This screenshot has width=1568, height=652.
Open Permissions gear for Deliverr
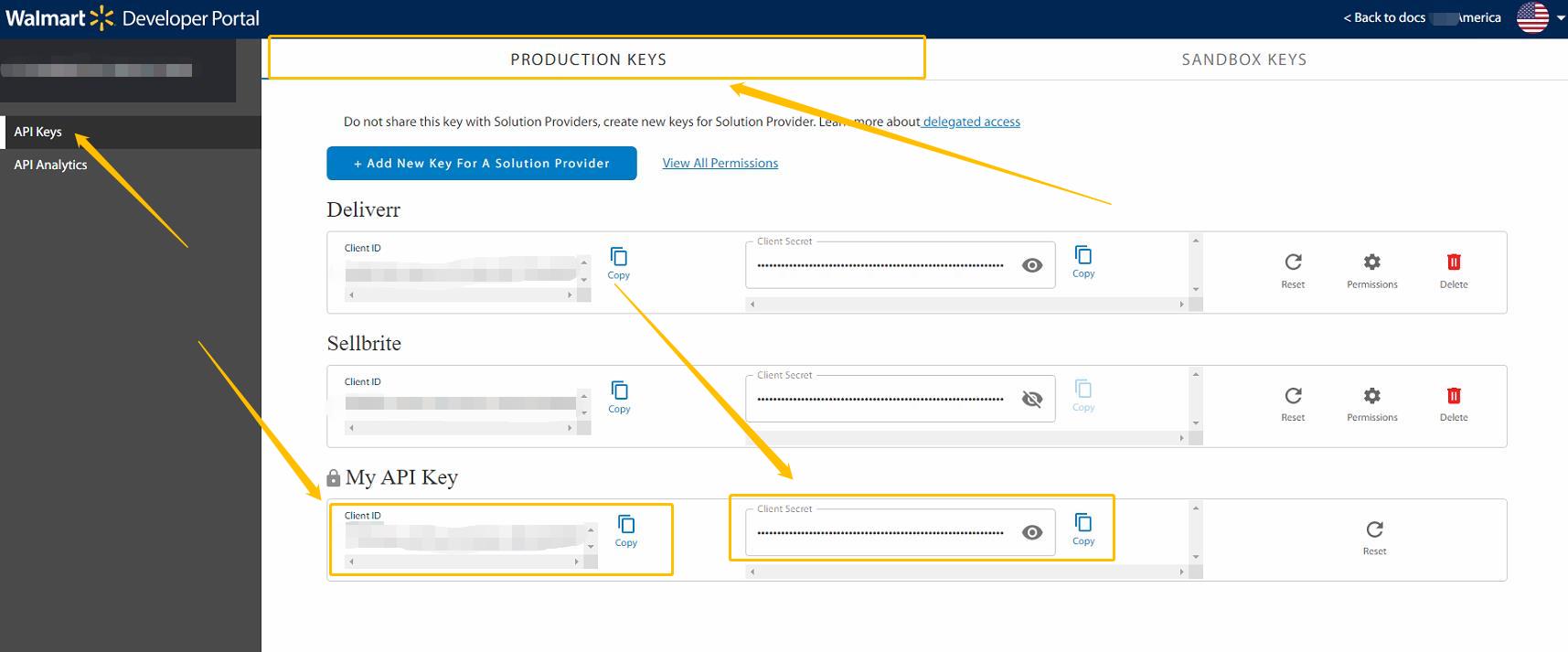pos(1372,271)
